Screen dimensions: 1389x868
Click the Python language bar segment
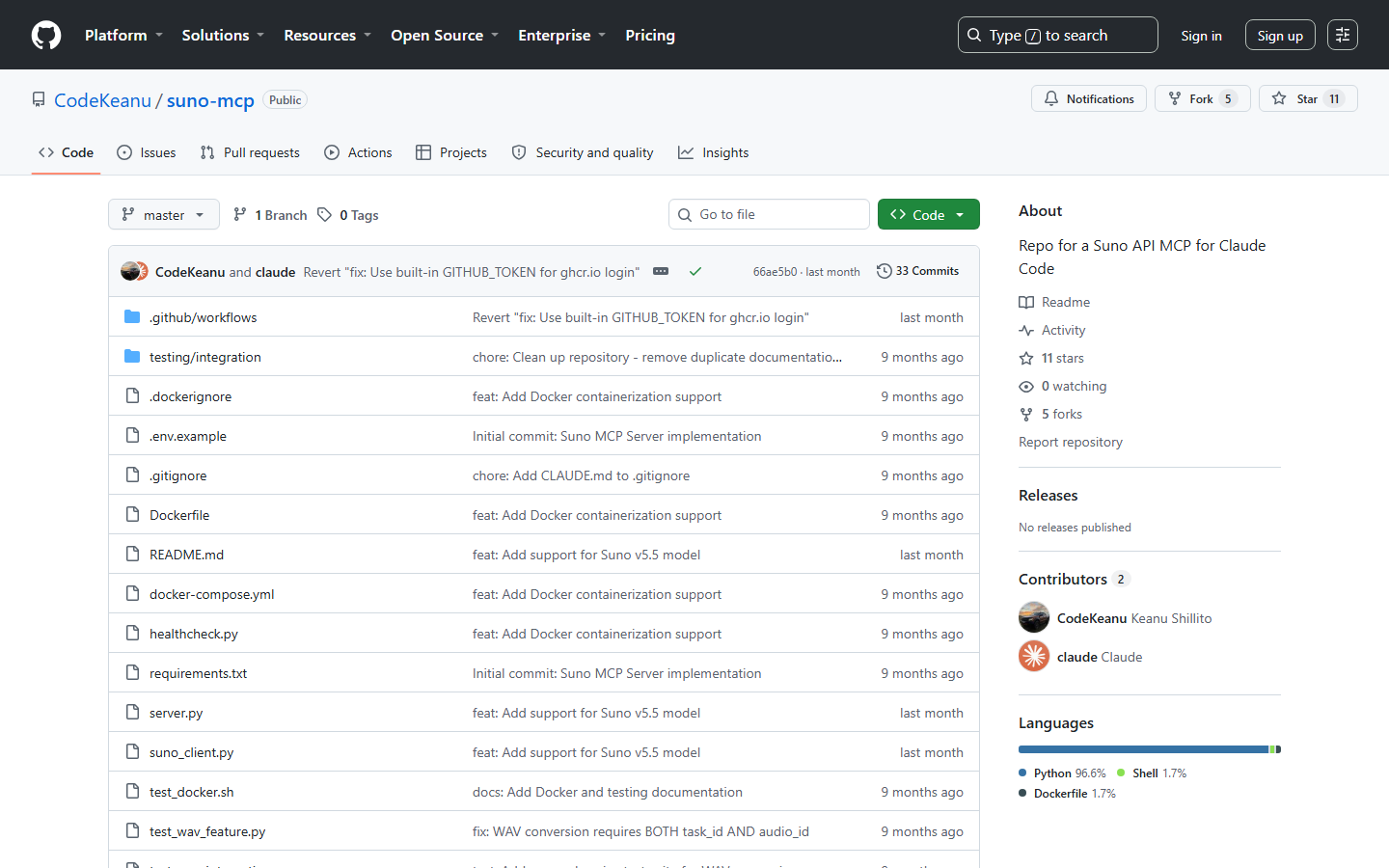click(x=1143, y=749)
